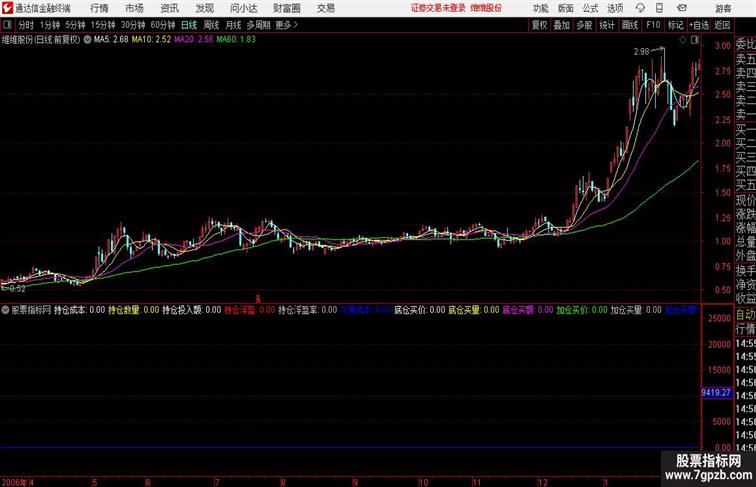Select the 周线 weekly period tab
The image size is (756, 487).
[211, 25]
